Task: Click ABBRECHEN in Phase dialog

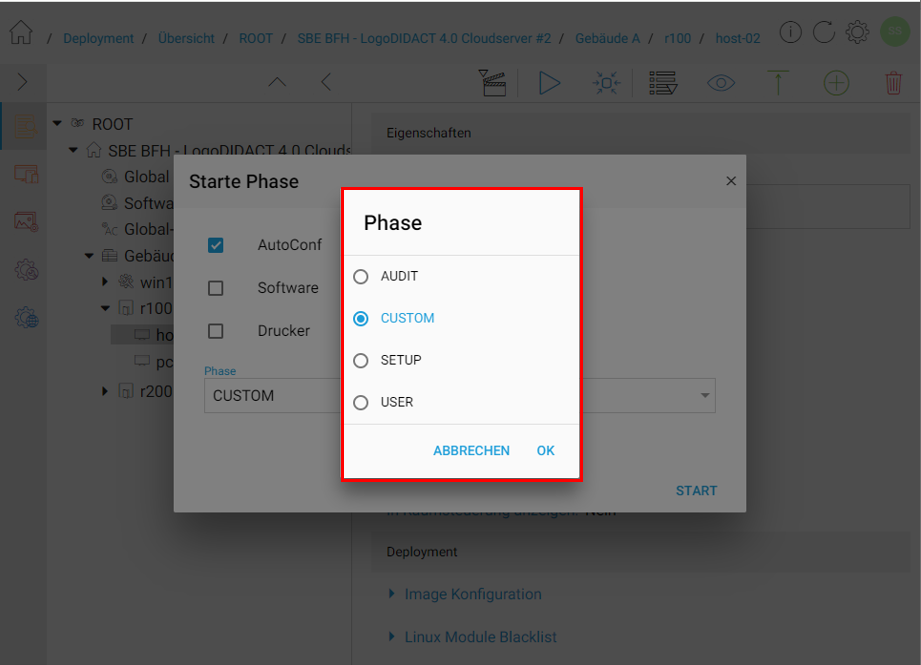Action: pyautogui.click(x=471, y=451)
